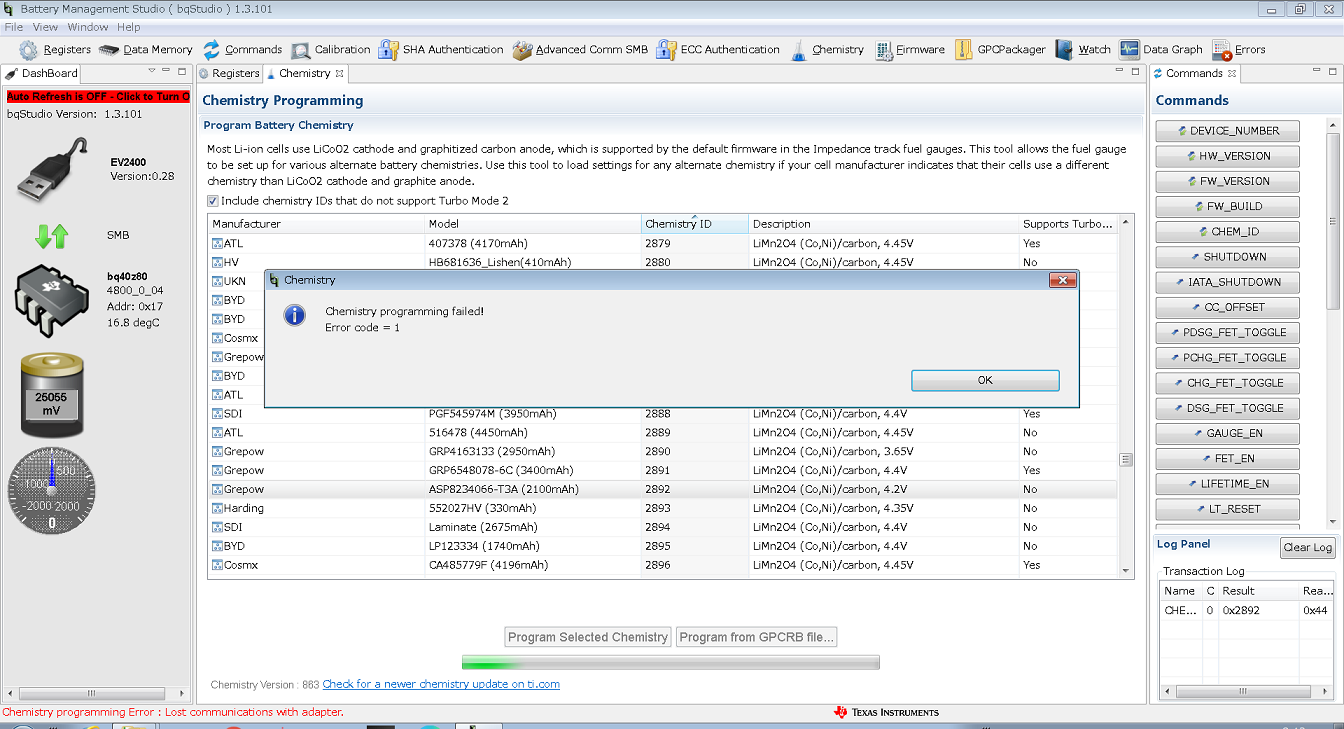Click the SMB communication arrows icon
1344x729 pixels.
52,236
